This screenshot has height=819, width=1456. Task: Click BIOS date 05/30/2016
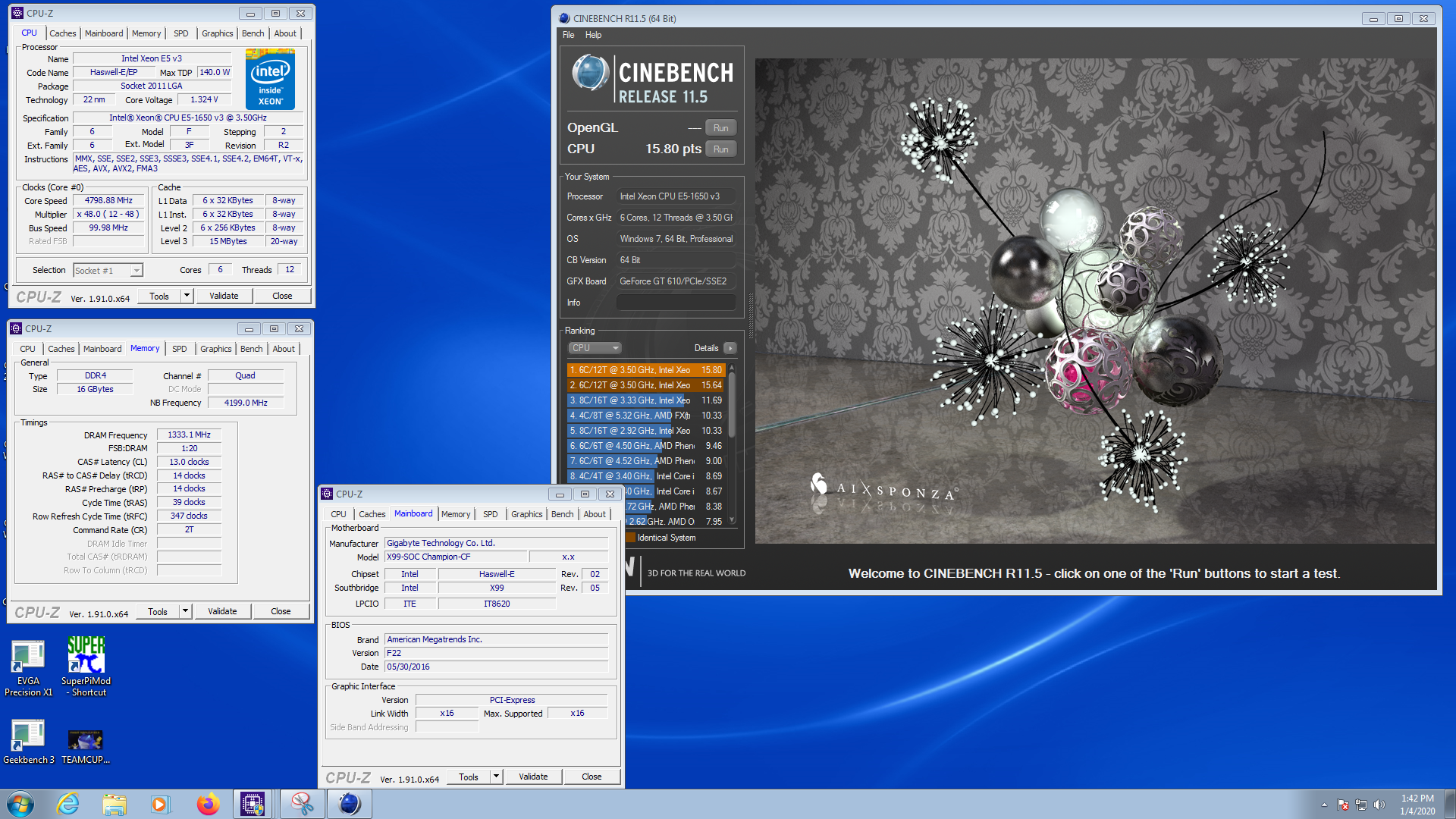click(x=497, y=667)
